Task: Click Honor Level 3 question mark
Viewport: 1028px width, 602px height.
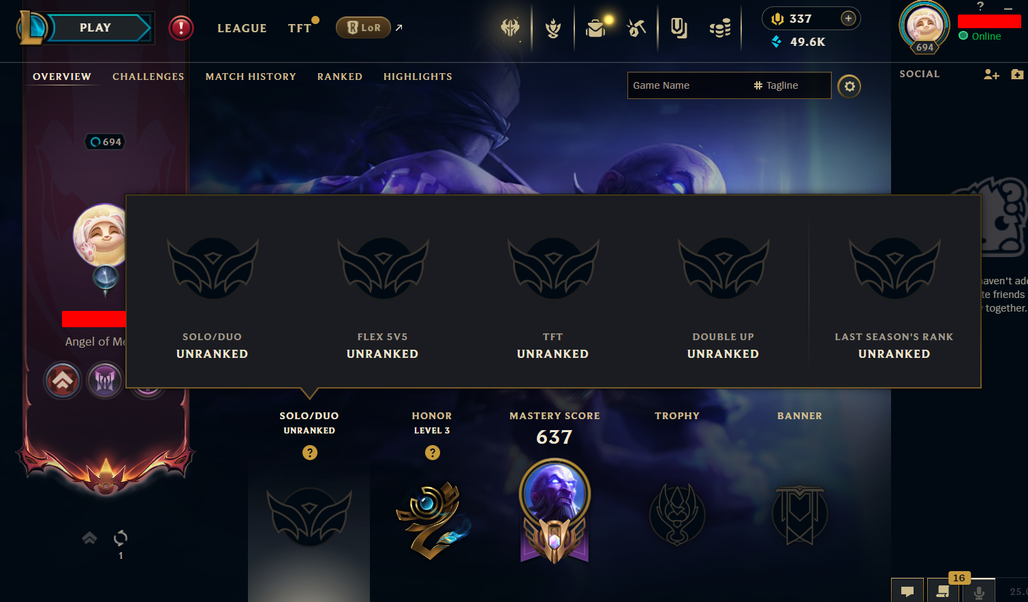Action: tap(432, 452)
